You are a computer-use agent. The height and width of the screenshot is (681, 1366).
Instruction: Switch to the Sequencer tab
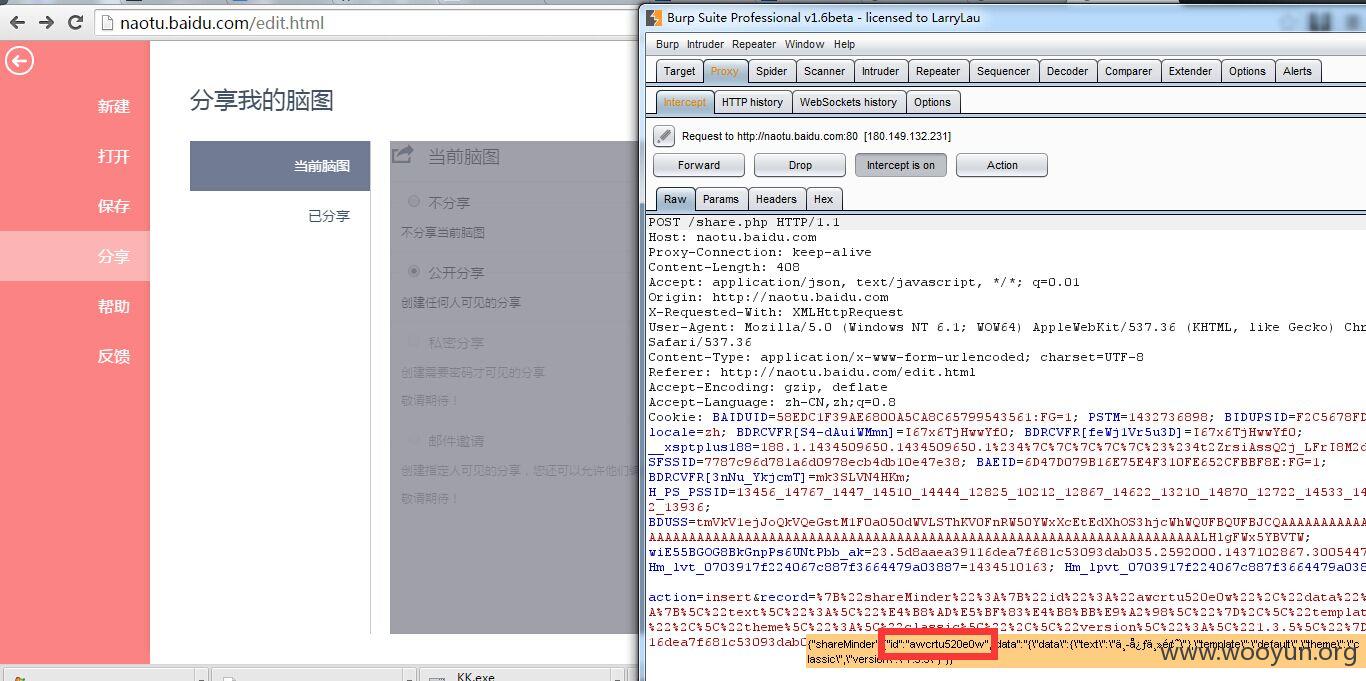click(x=1003, y=71)
